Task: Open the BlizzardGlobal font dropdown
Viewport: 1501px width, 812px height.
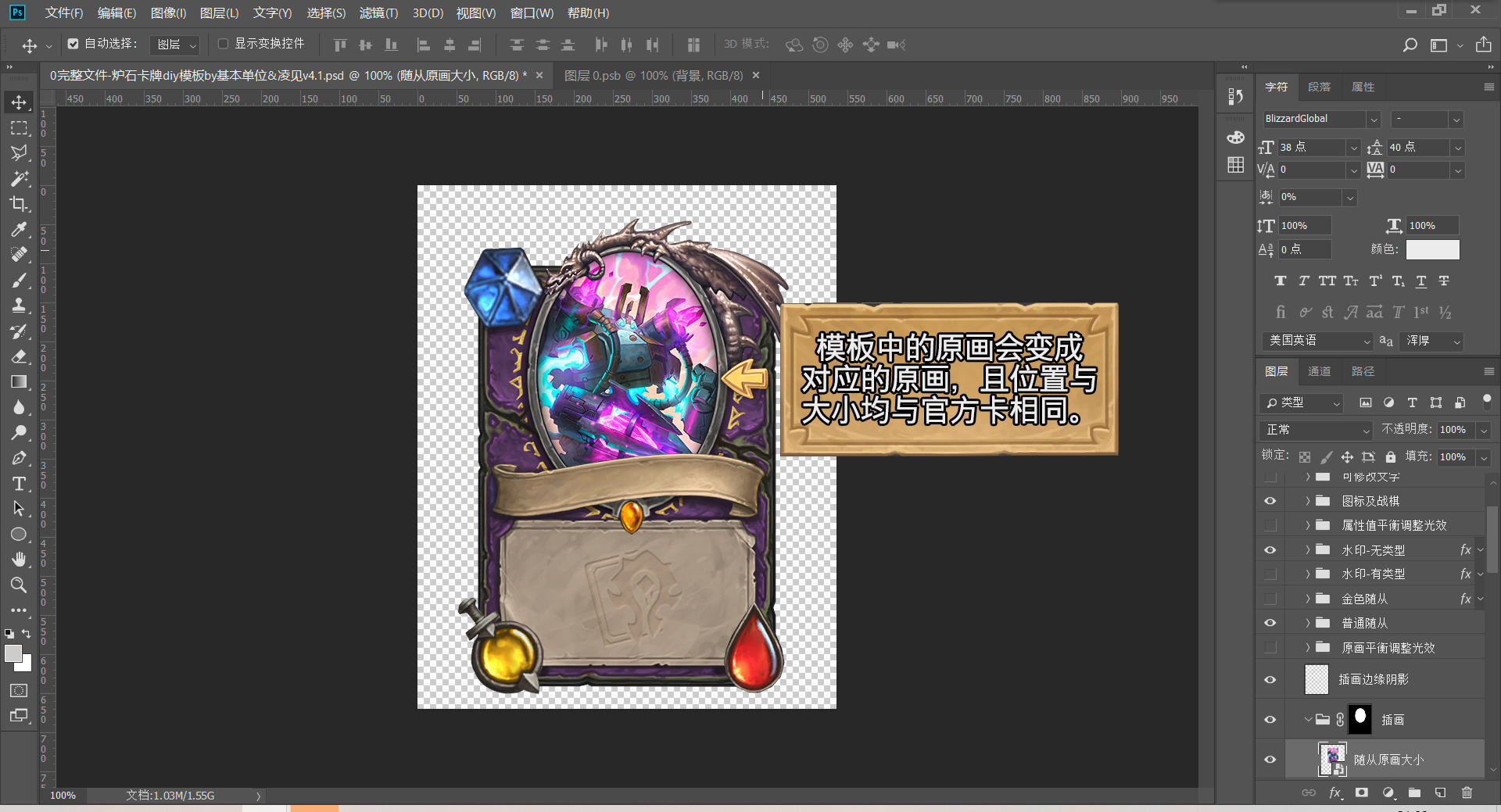Action: tap(1374, 120)
